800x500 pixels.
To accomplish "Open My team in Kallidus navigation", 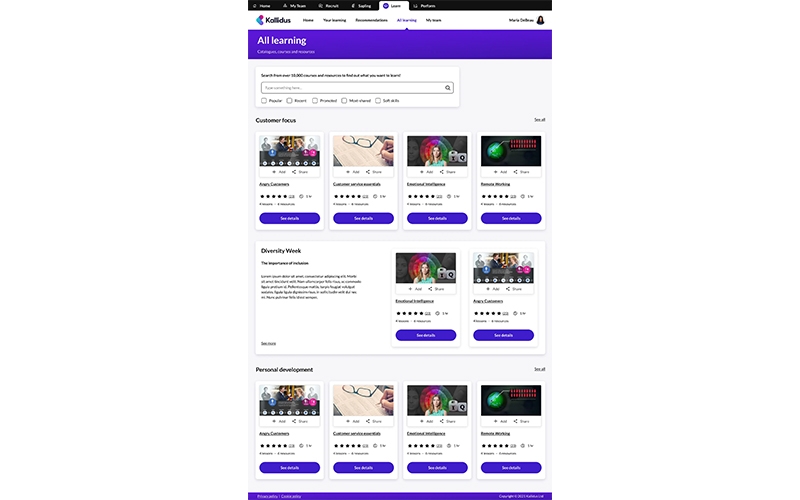I will pos(434,20).
